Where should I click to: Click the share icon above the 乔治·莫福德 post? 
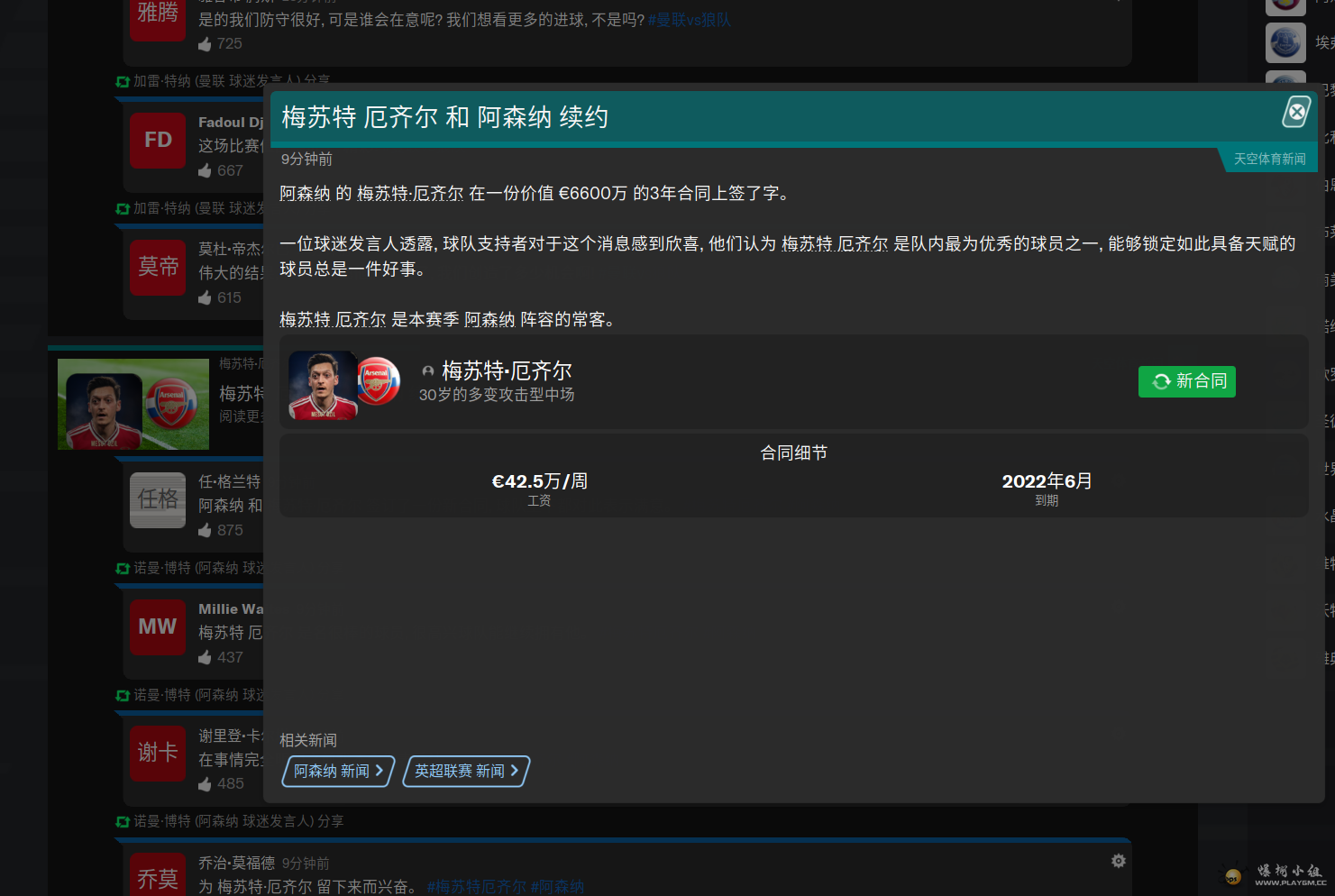[x=123, y=821]
